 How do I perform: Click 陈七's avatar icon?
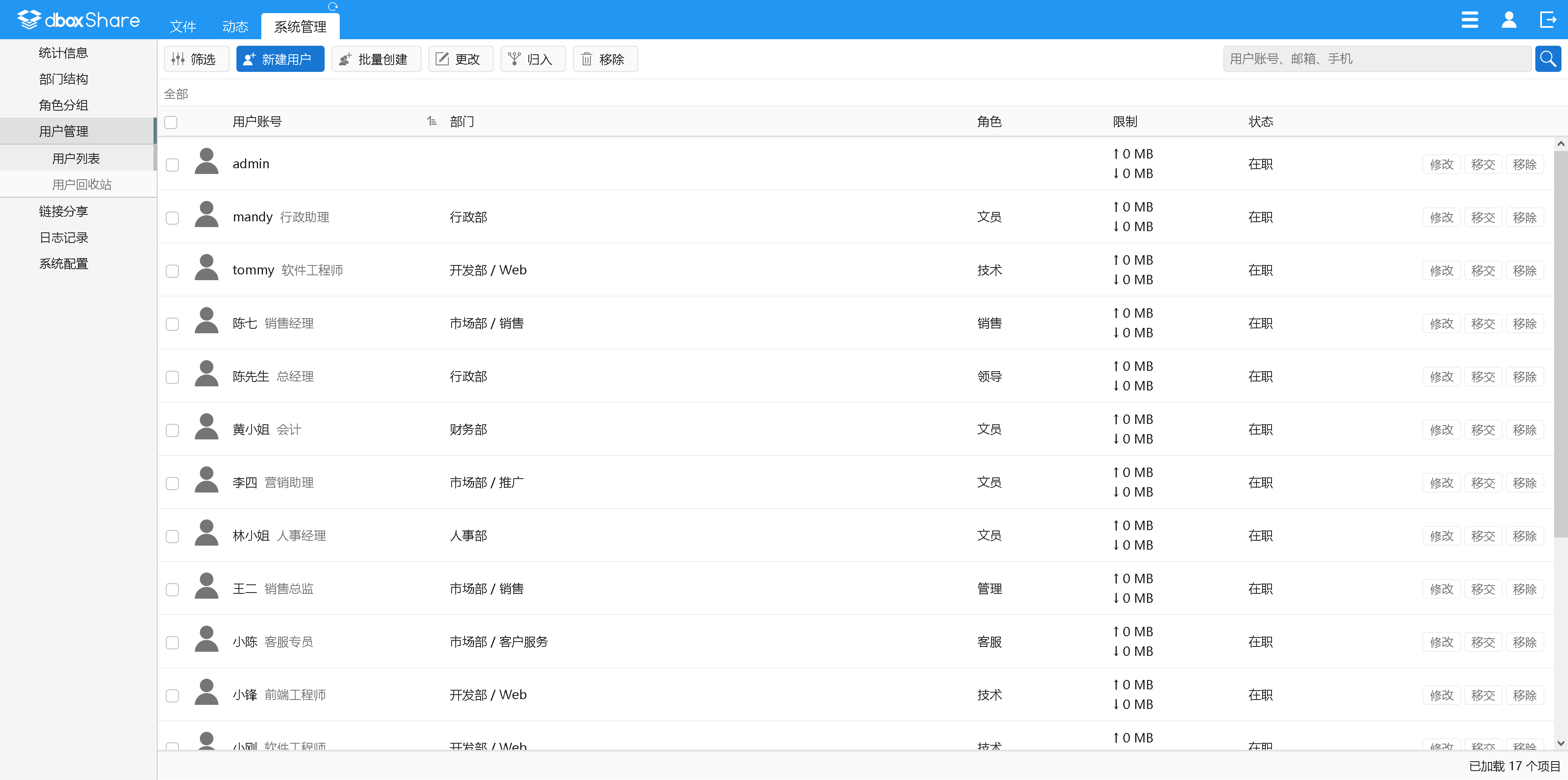206,321
